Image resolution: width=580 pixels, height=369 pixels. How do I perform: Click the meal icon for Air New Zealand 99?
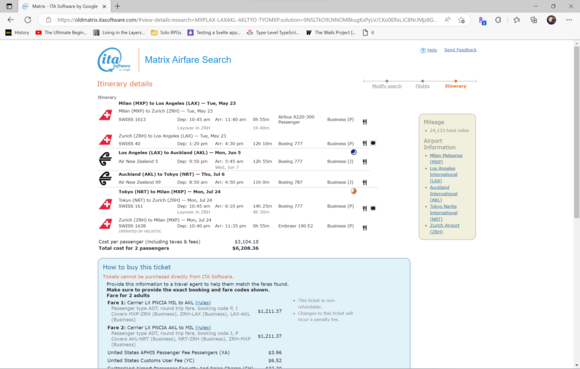[365, 182]
